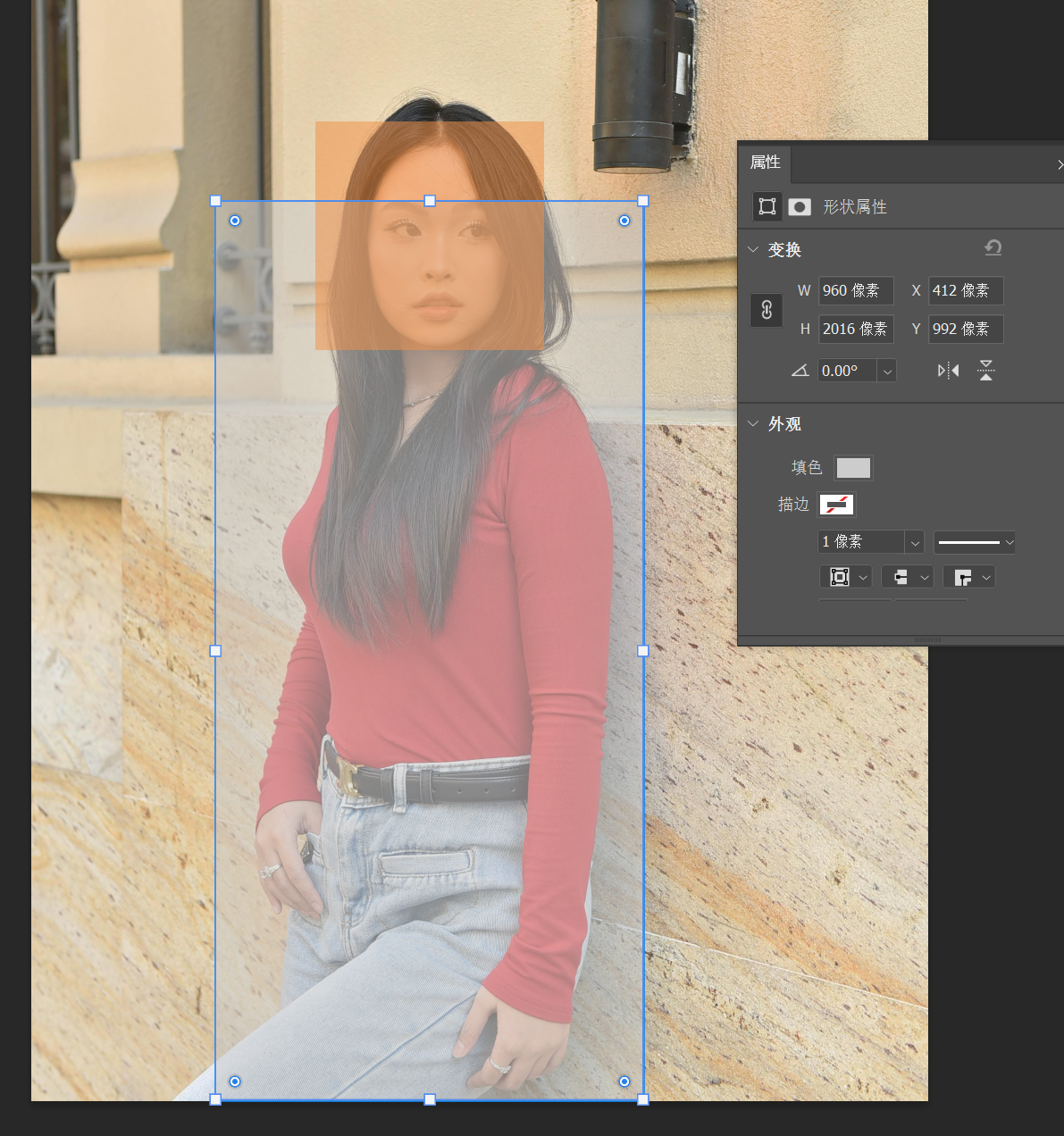Collapse the 变换 section
Image resolution: width=1064 pixels, height=1136 pixels.
(753, 250)
